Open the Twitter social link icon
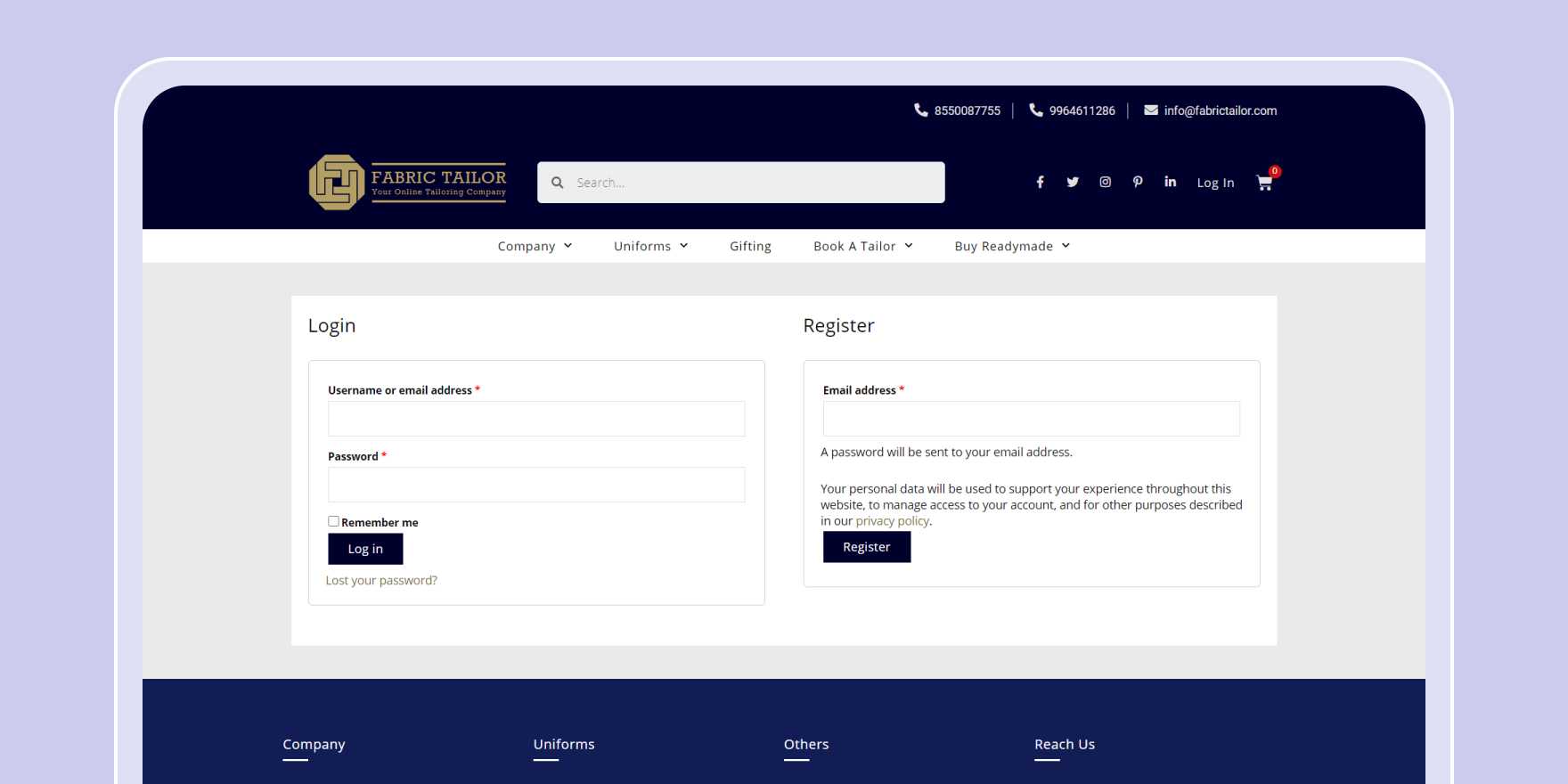The height and width of the screenshot is (784, 1568). pos(1073,183)
